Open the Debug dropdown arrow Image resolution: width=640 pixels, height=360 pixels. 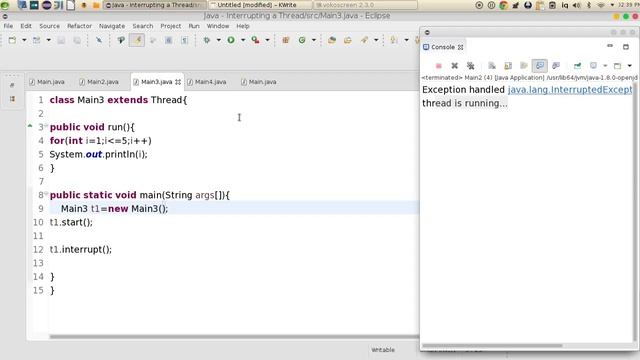click(x=218, y=40)
